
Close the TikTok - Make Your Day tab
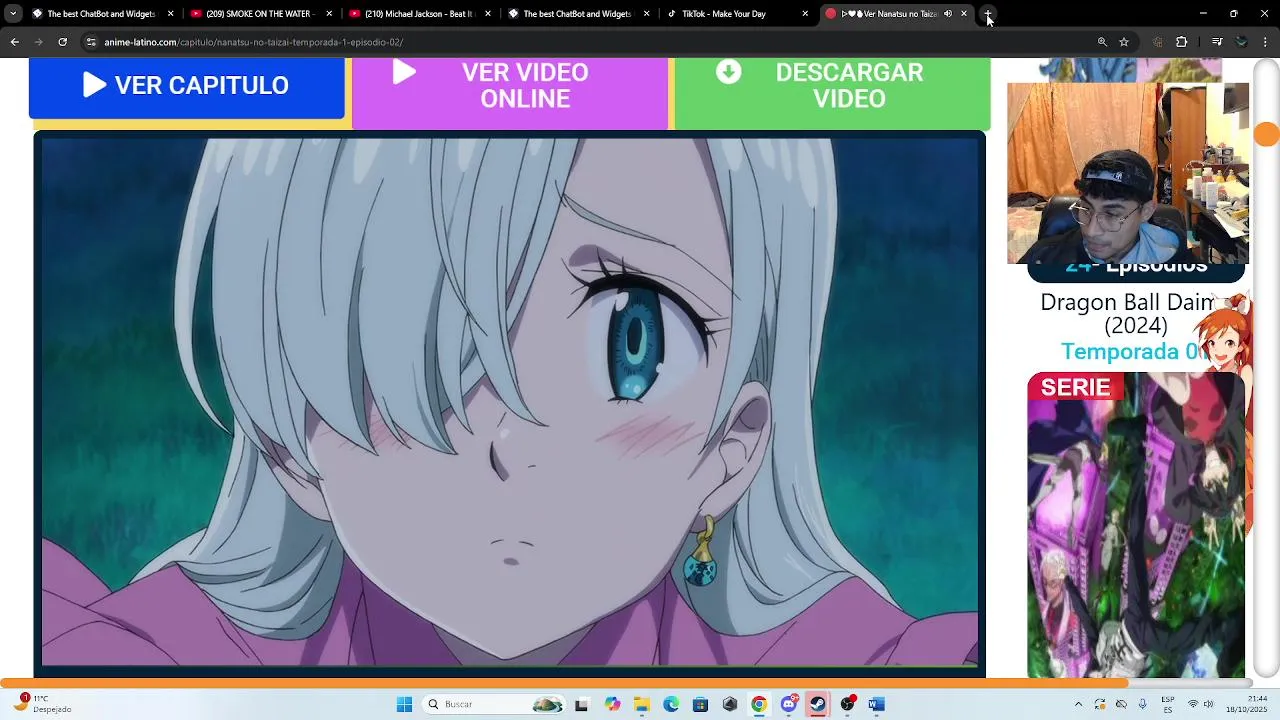(805, 14)
